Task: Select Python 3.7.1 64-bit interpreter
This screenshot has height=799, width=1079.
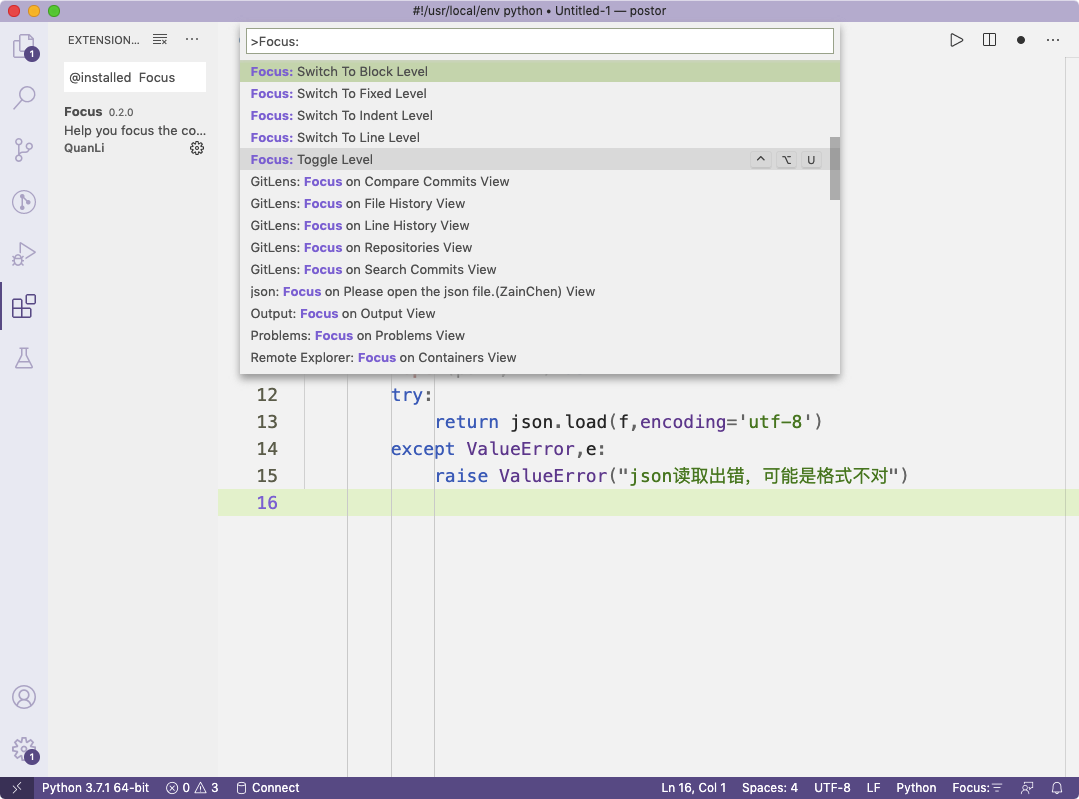Action: pos(96,788)
